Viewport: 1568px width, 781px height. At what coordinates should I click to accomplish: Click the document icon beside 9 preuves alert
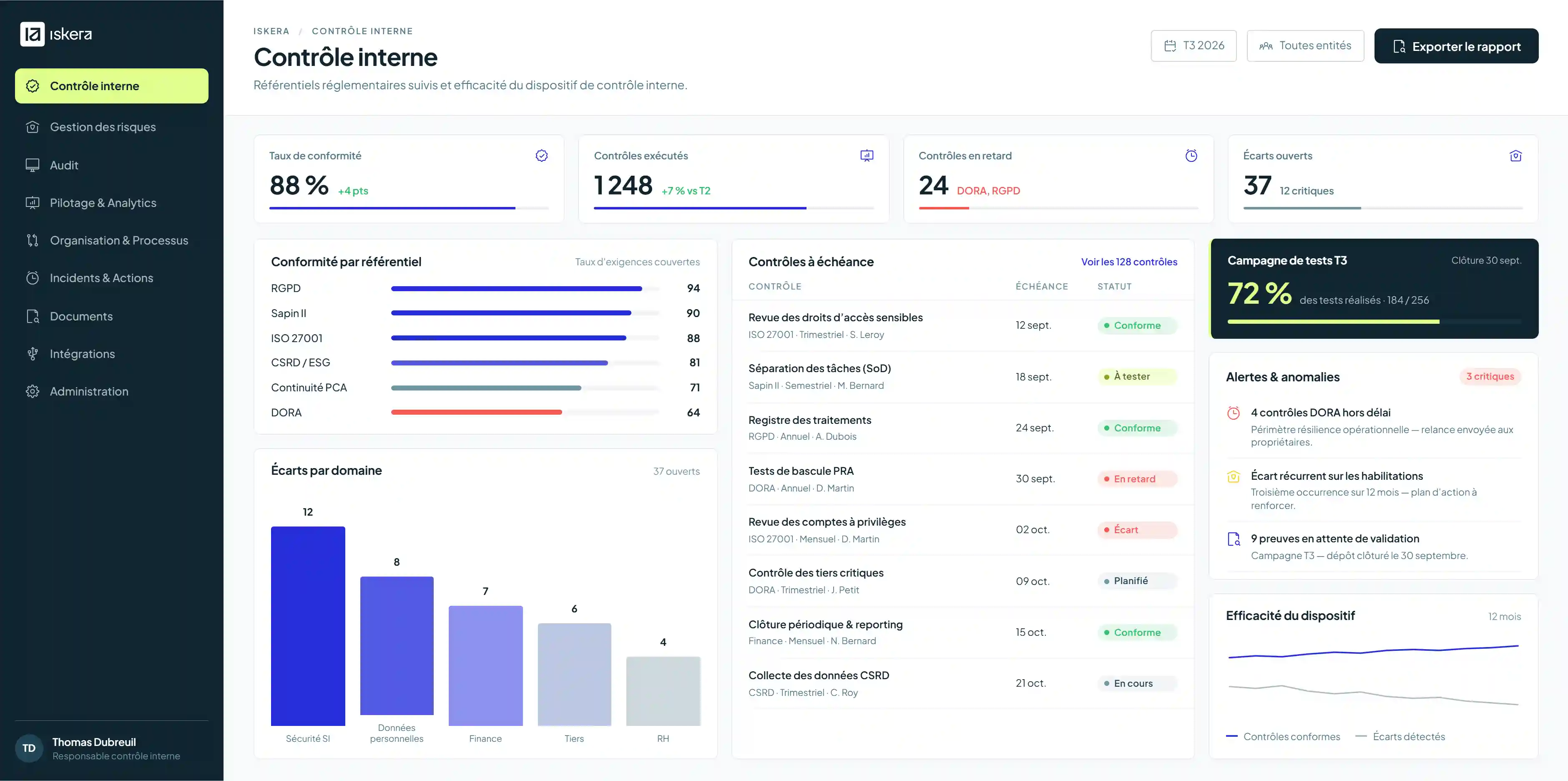[1234, 539]
